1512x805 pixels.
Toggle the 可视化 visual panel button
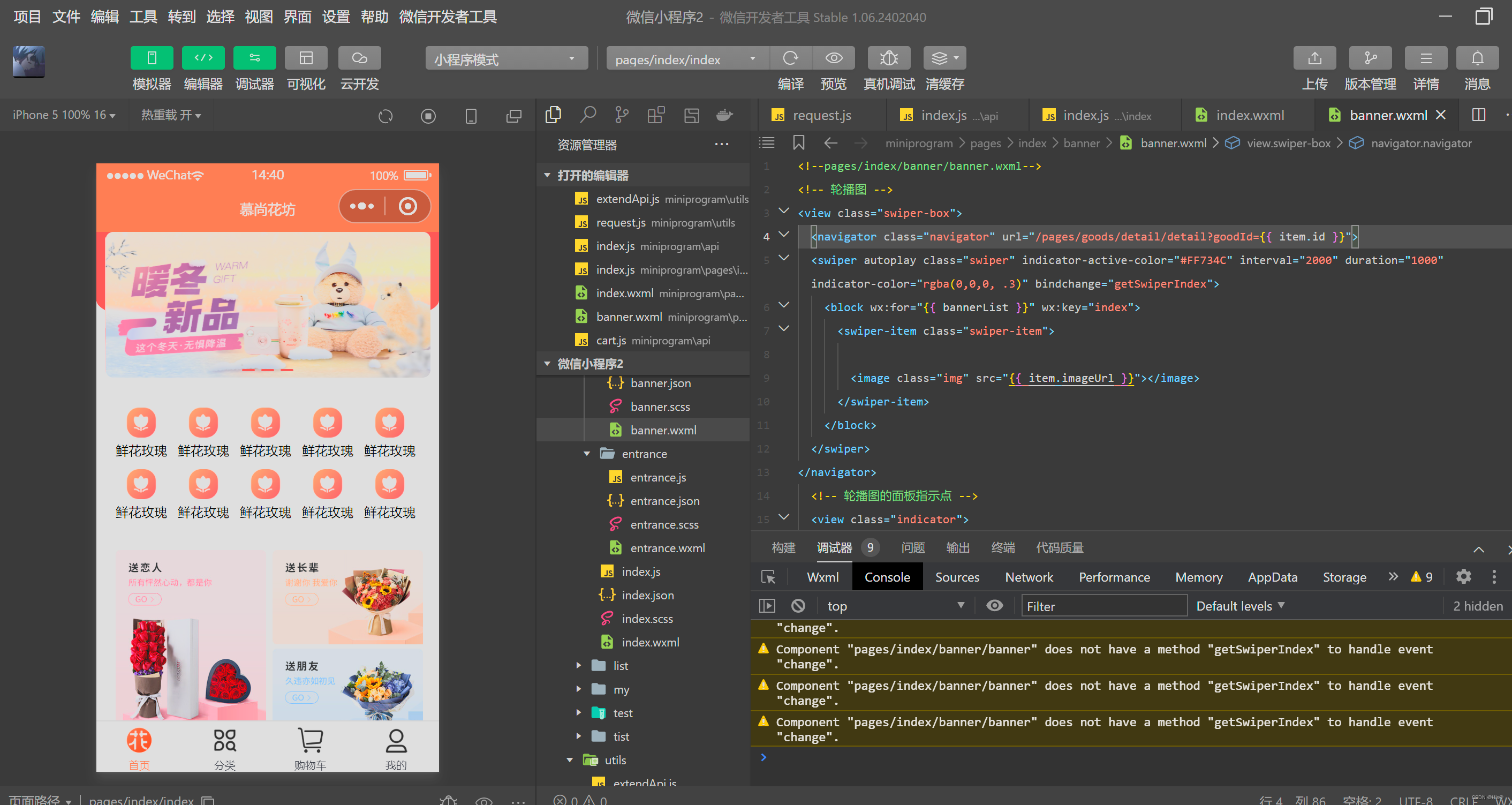pyautogui.click(x=306, y=57)
